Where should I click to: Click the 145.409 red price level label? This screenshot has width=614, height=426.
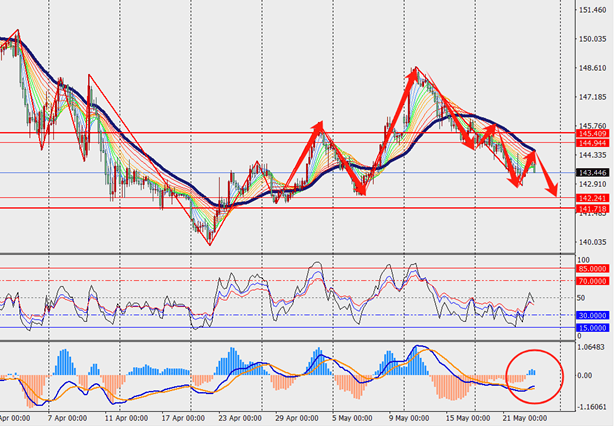[589, 133]
